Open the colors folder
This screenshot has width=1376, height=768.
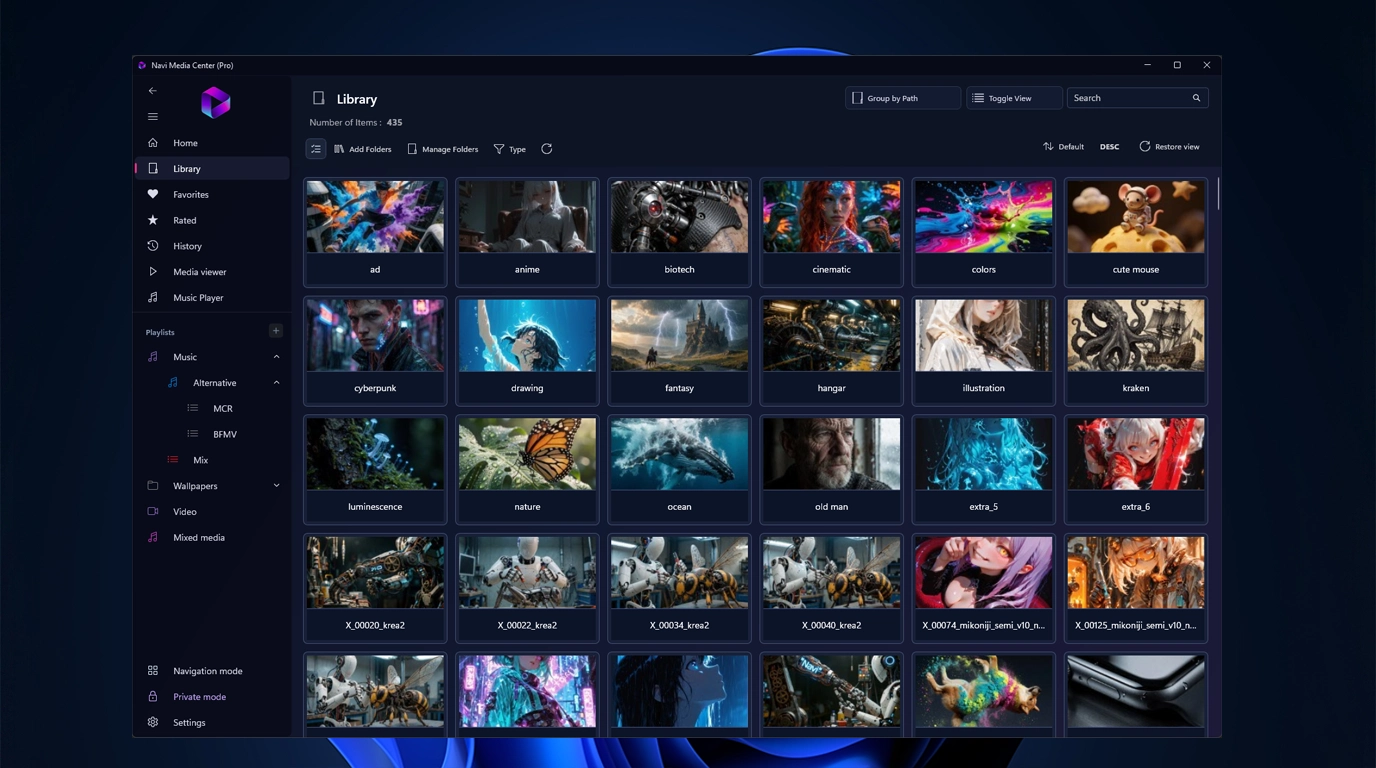(x=983, y=232)
